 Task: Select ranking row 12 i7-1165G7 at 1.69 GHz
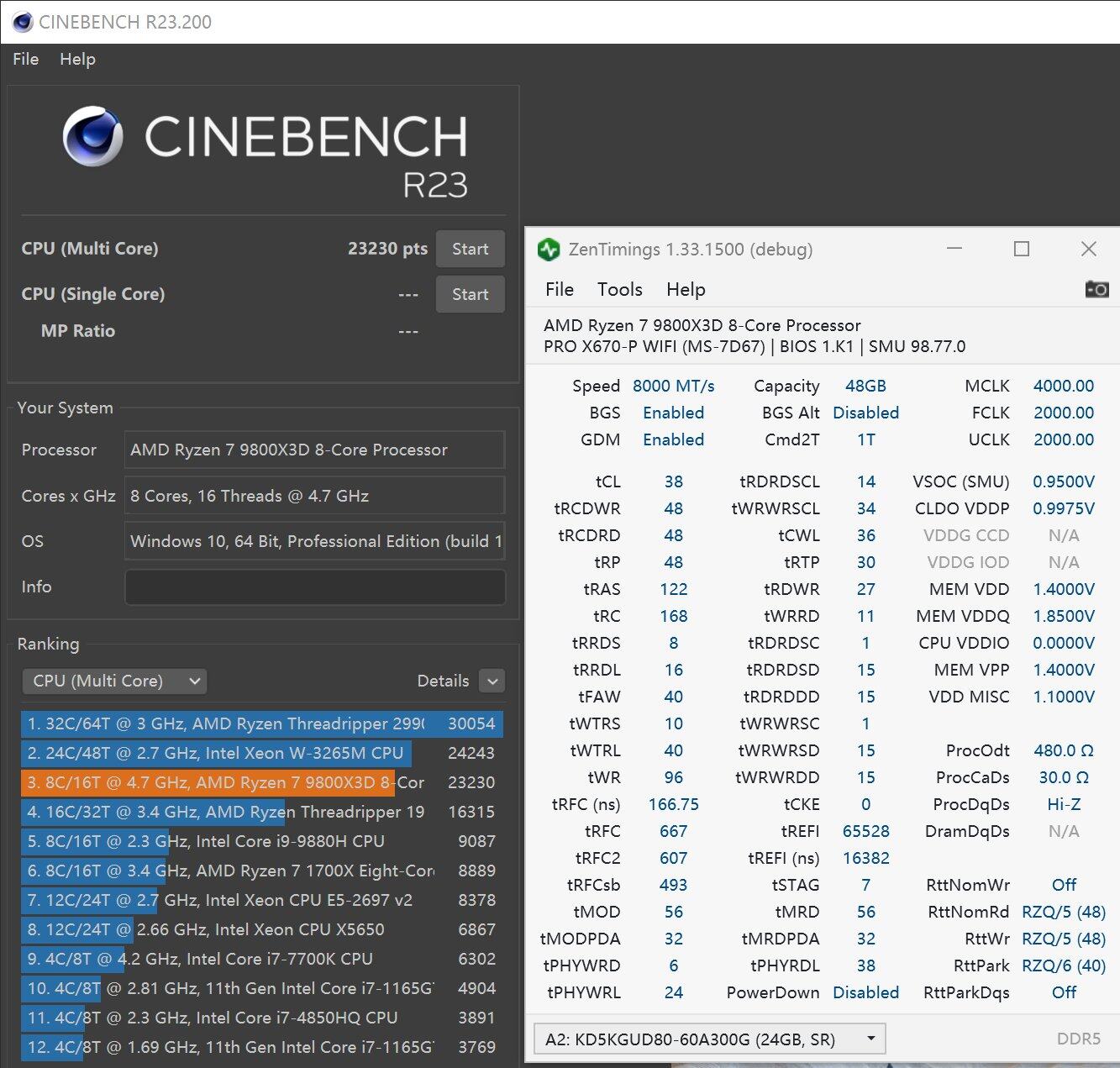point(261,1047)
